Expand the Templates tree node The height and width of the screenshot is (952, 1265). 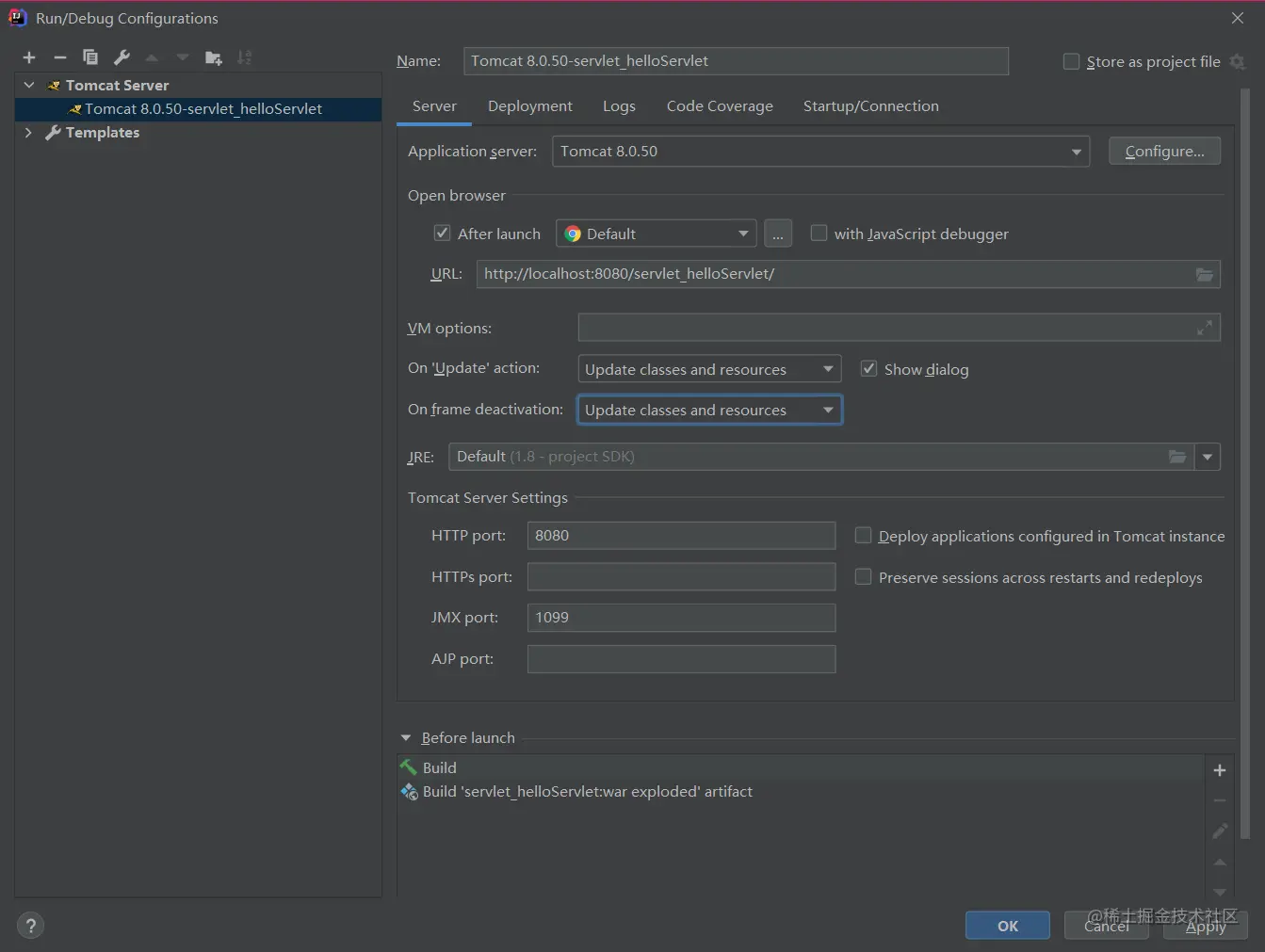[29, 133]
